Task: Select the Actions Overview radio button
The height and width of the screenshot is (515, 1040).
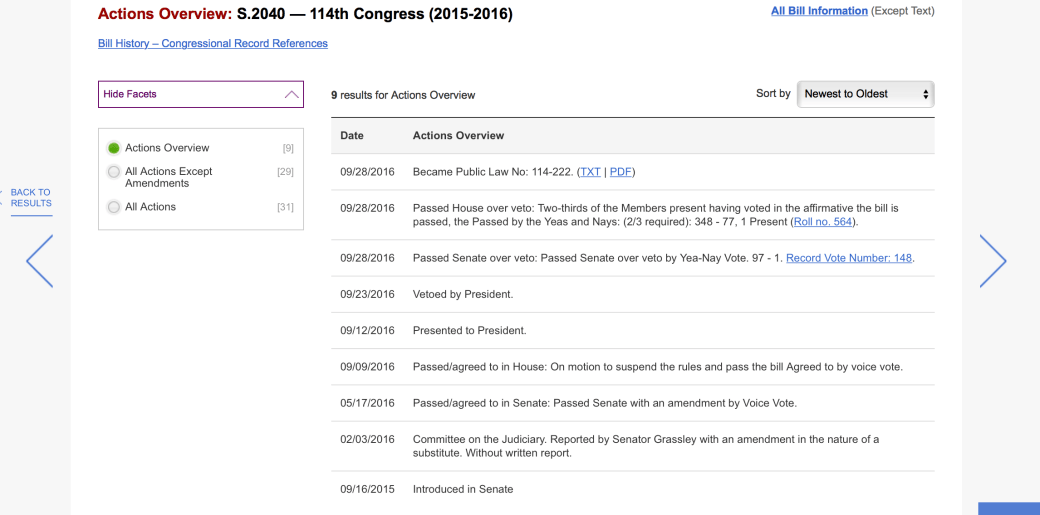Action: pyautogui.click(x=114, y=148)
